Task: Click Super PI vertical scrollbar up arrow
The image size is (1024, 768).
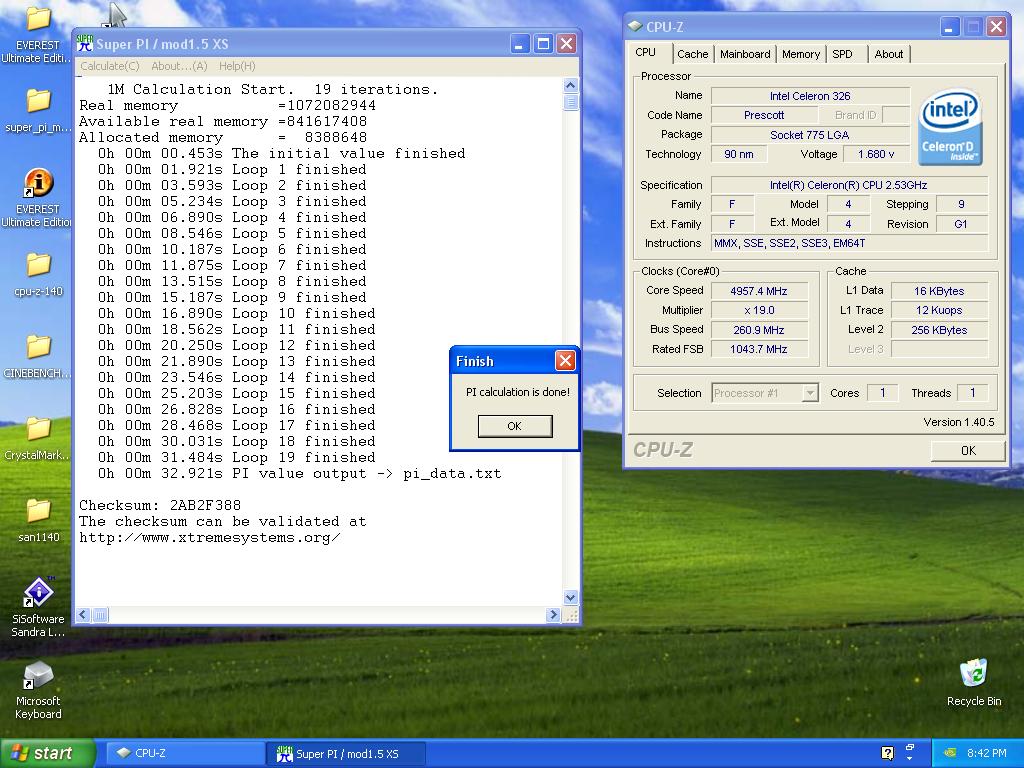Action: [570, 86]
